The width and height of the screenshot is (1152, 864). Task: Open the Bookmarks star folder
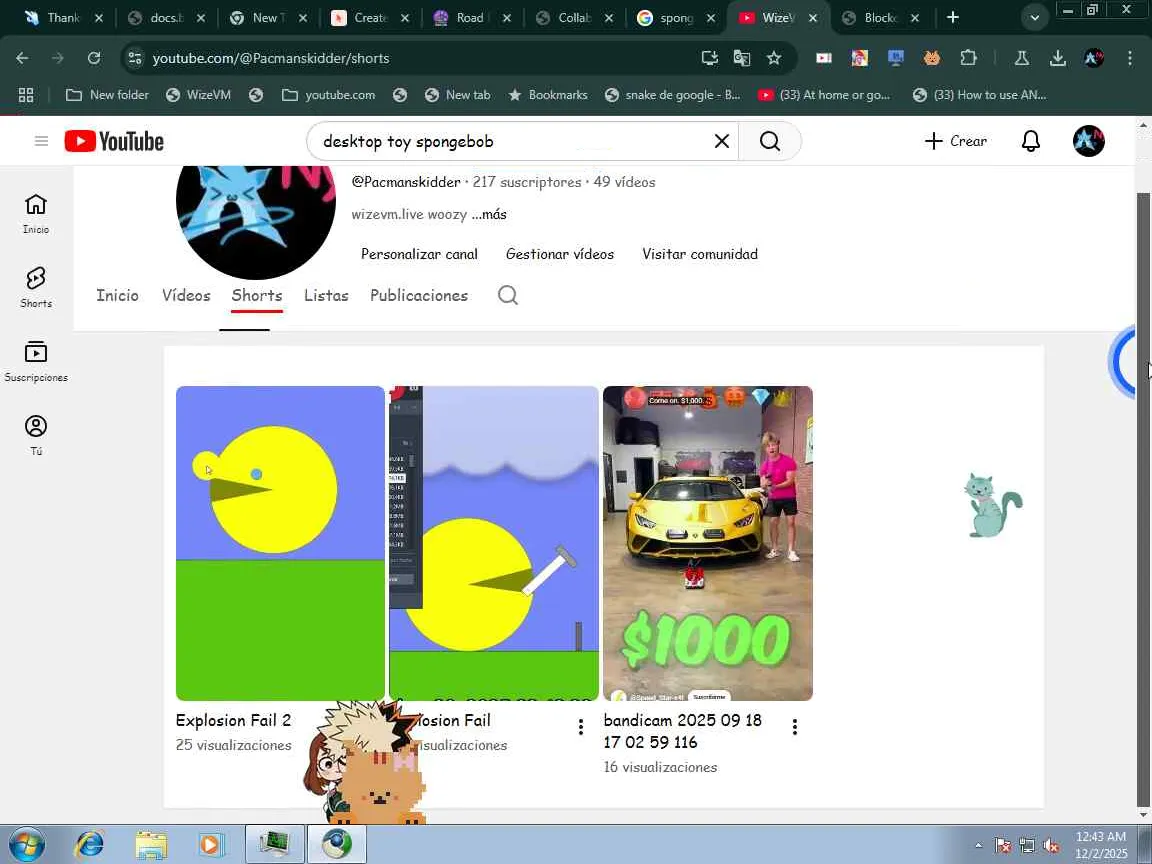(548, 95)
